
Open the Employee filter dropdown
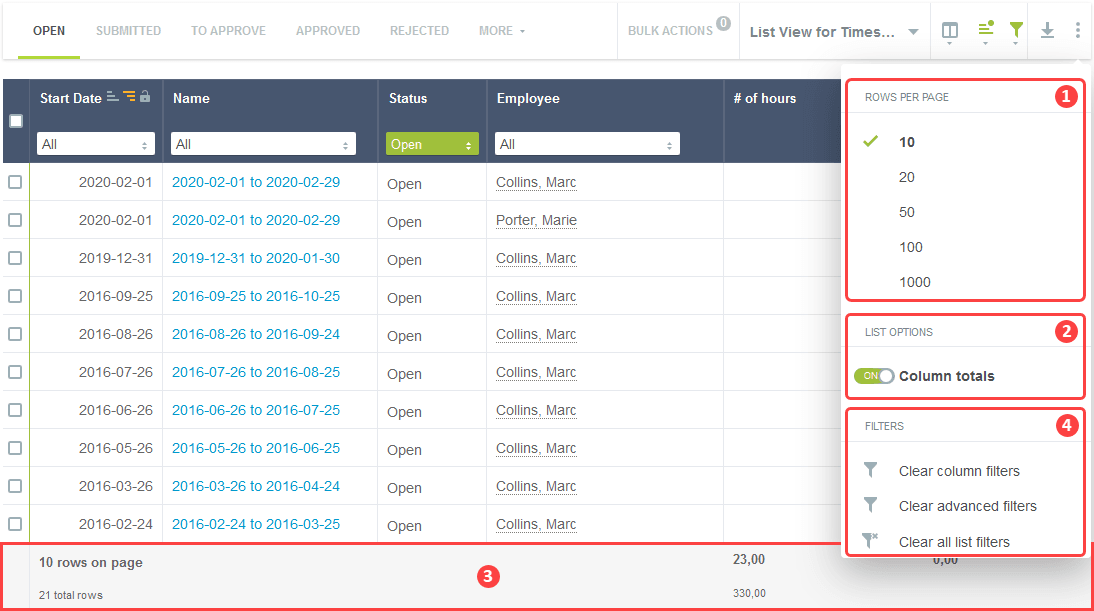[587, 144]
